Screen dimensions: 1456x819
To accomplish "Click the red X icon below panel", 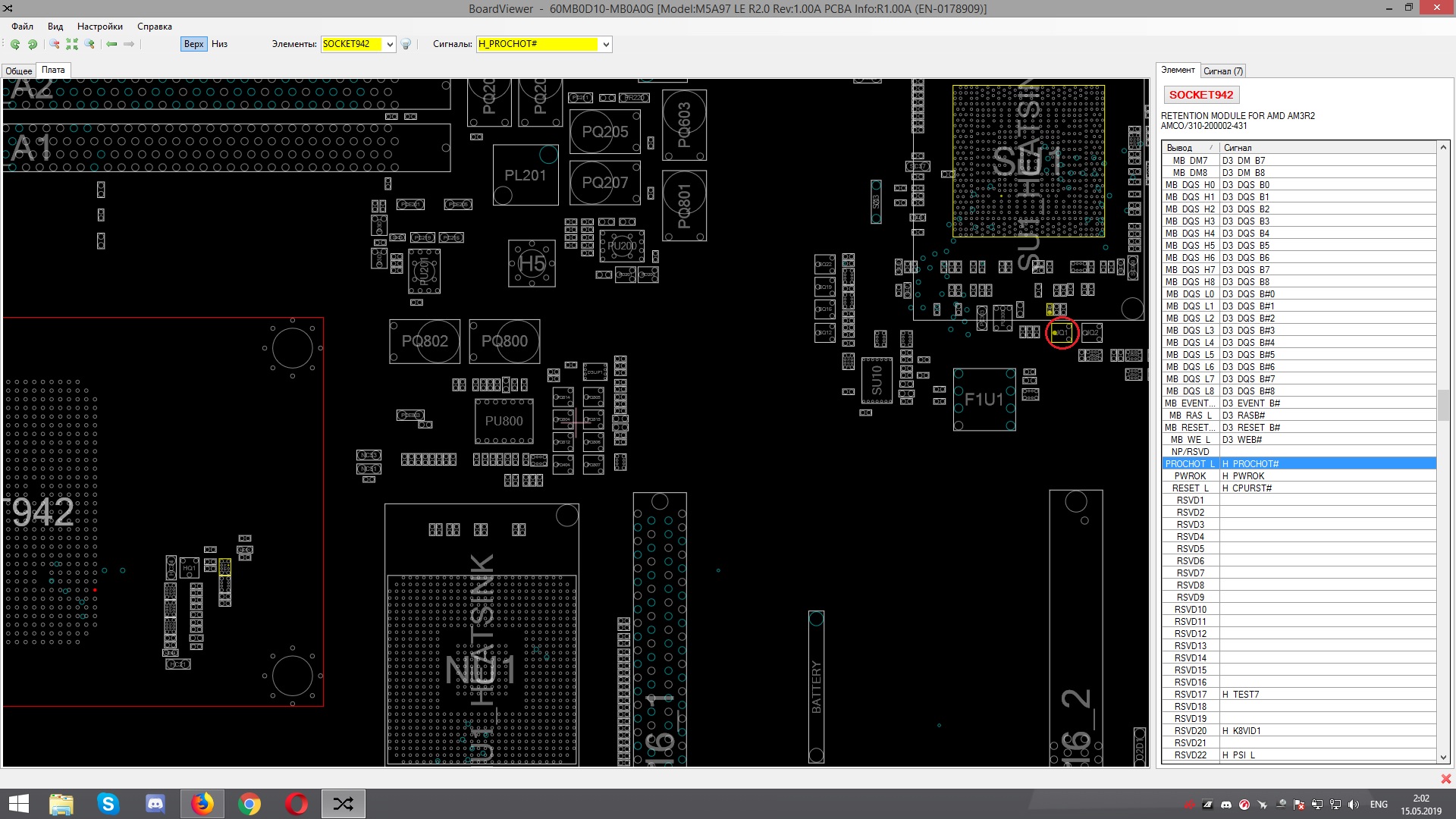I will pyautogui.click(x=1445, y=779).
